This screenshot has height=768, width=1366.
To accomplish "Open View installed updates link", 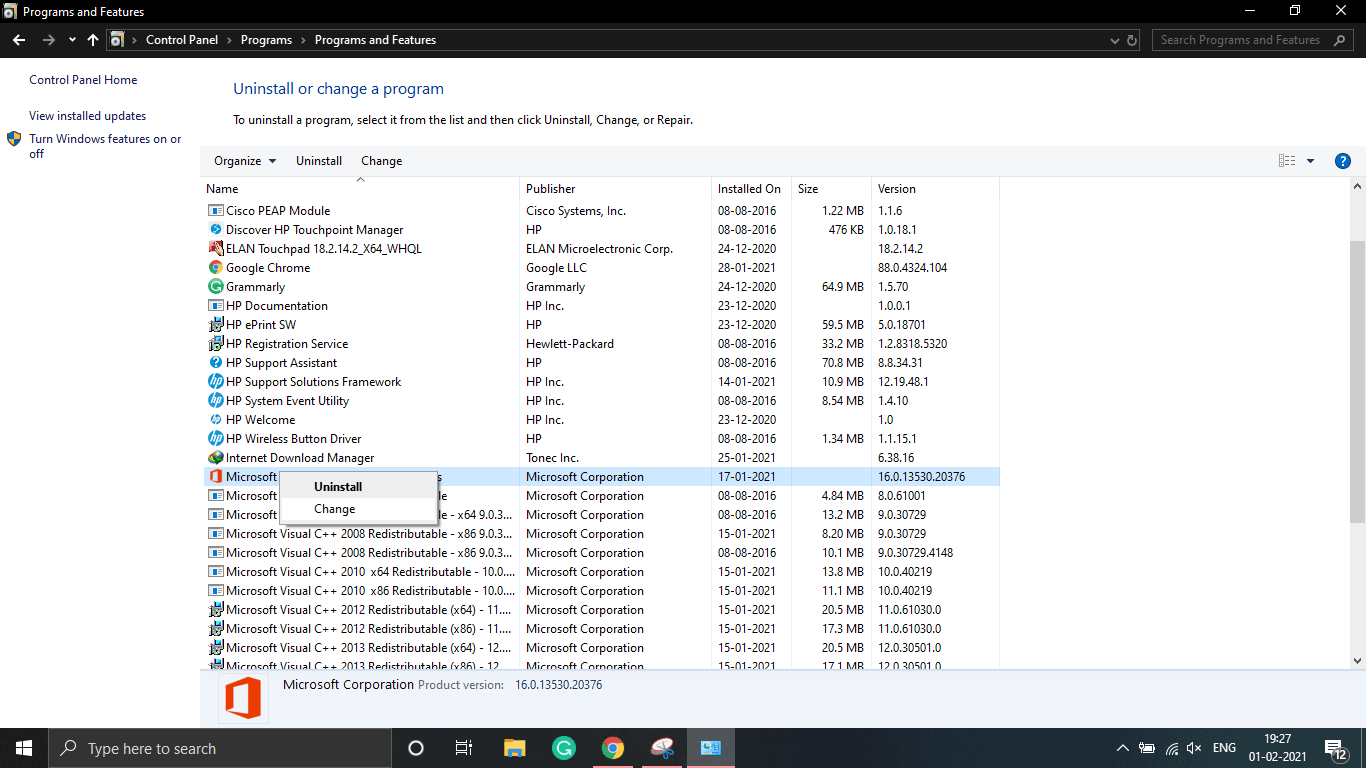I will pos(87,116).
